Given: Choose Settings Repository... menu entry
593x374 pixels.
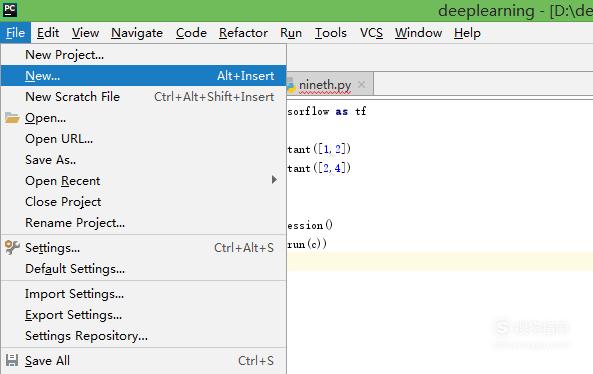Looking at the screenshot, I should 143,336.
